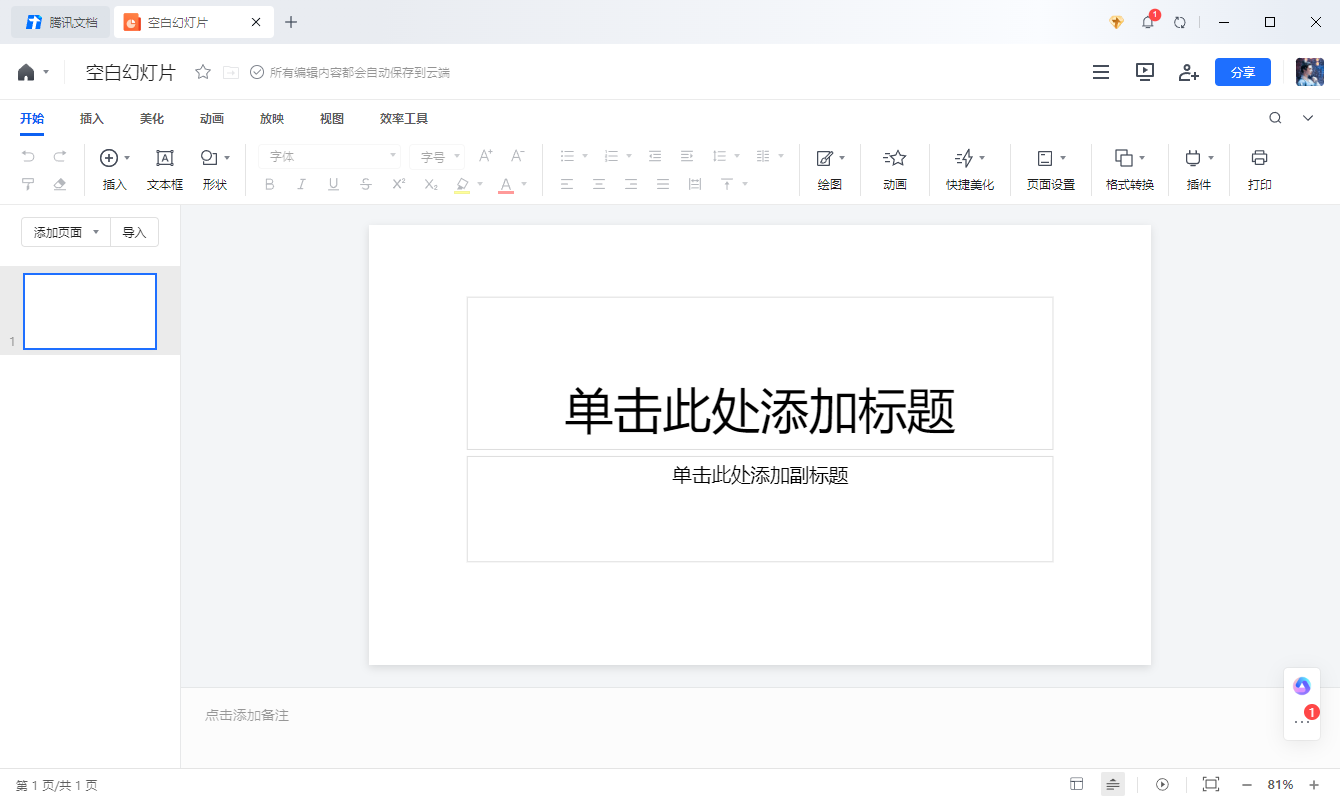The image size is (1340, 800).
Task: Open the font color swatch picker
Action: [x=523, y=184]
